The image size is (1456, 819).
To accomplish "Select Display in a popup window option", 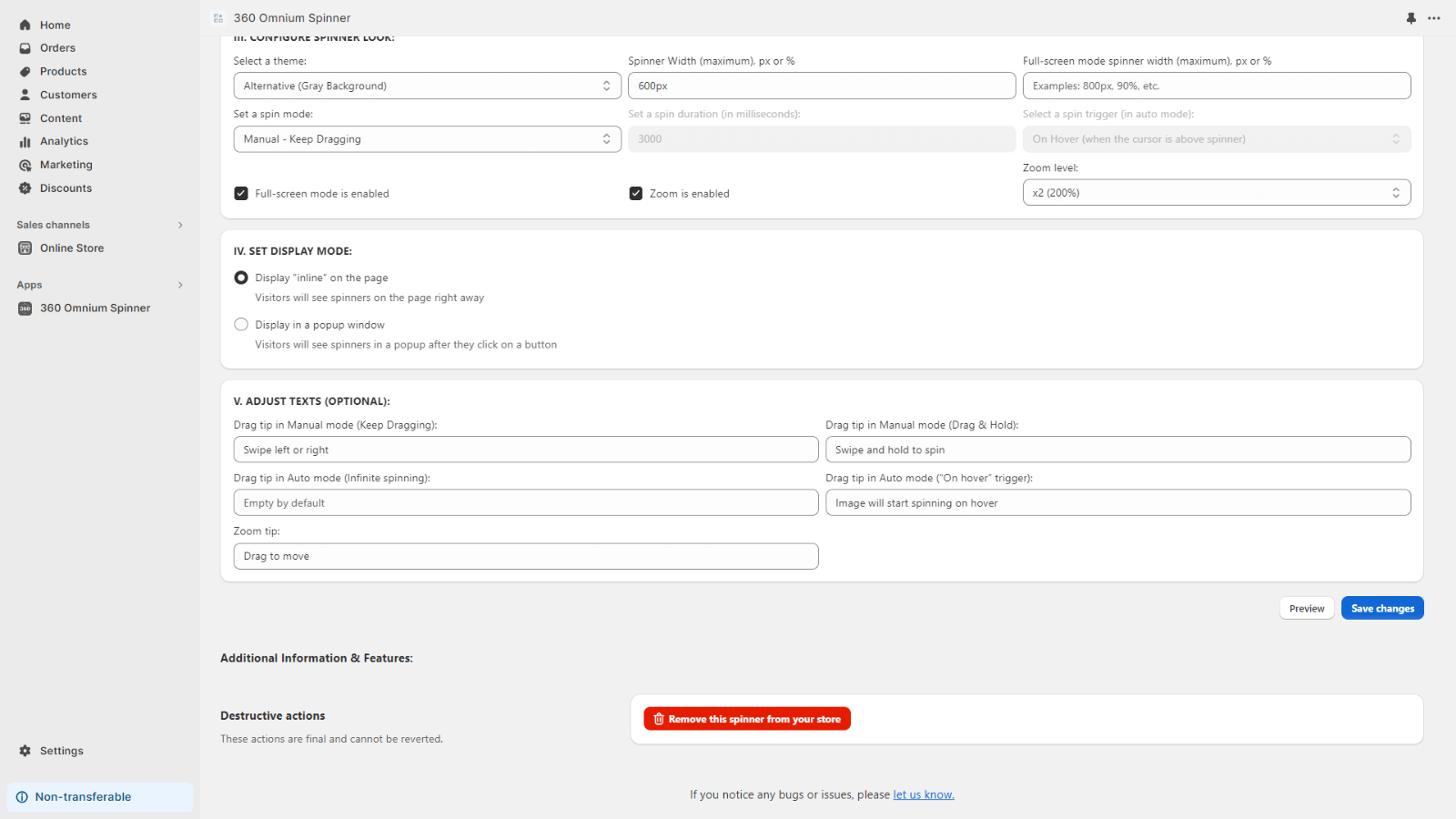I will pos(241,325).
